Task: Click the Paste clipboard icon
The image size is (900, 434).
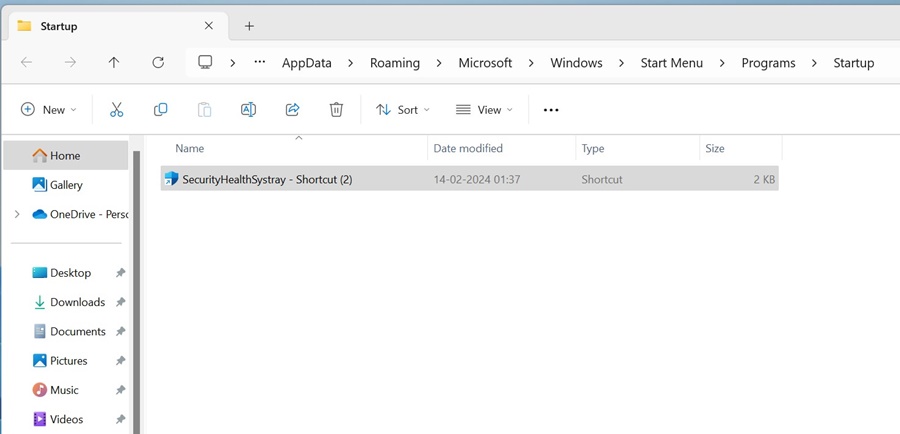Action: click(204, 110)
